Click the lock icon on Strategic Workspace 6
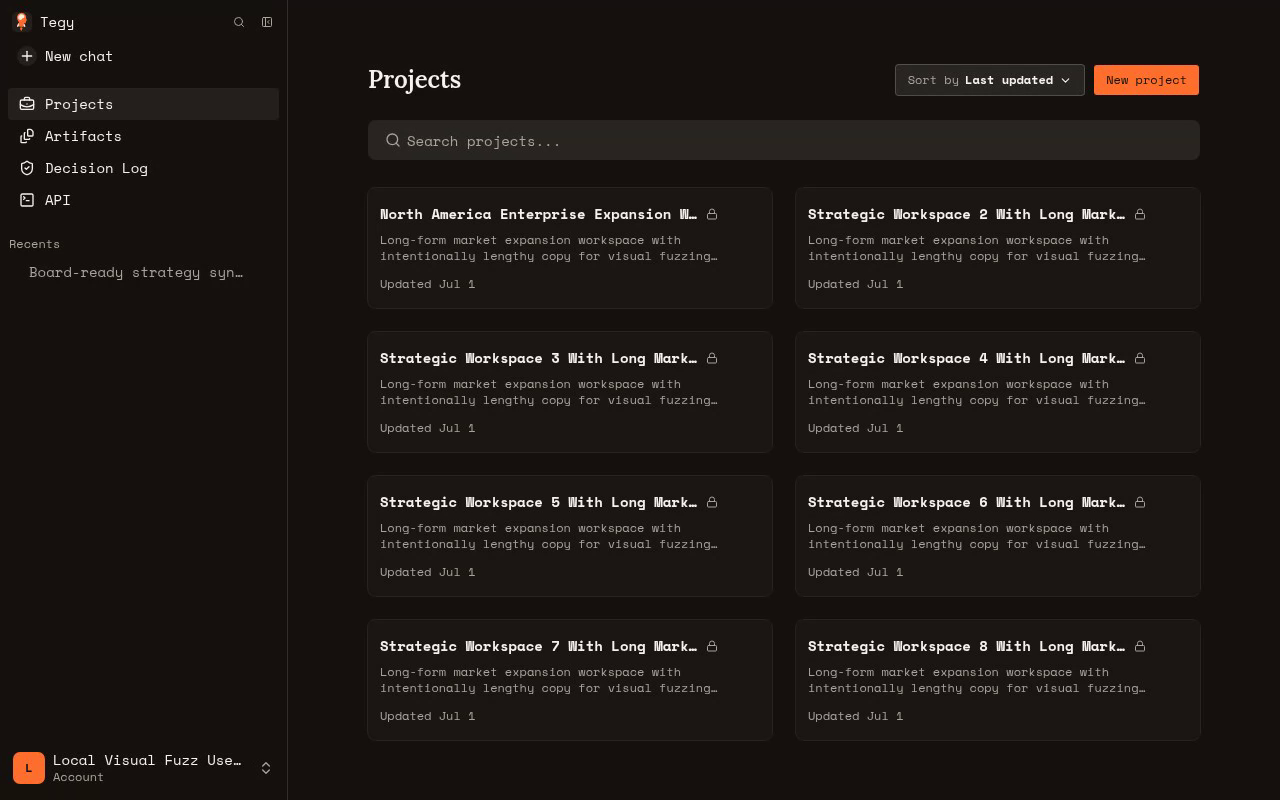The image size is (1280, 800). (x=1140, y=502)
